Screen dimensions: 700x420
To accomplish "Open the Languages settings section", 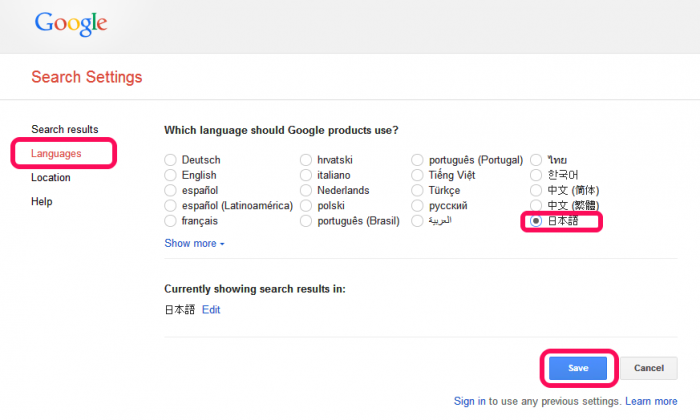I will click(56, 154).
